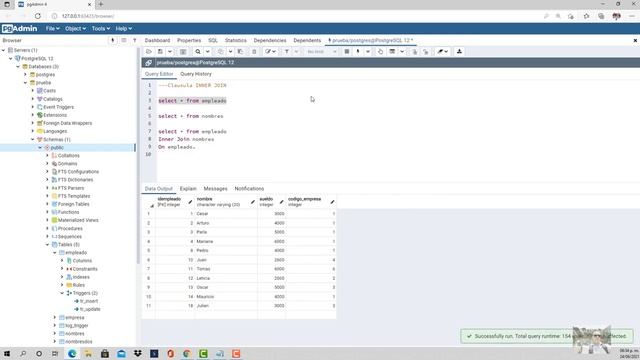Select the tr_update trigger
This screenshot has width=640, height=360.
point(90,309)
